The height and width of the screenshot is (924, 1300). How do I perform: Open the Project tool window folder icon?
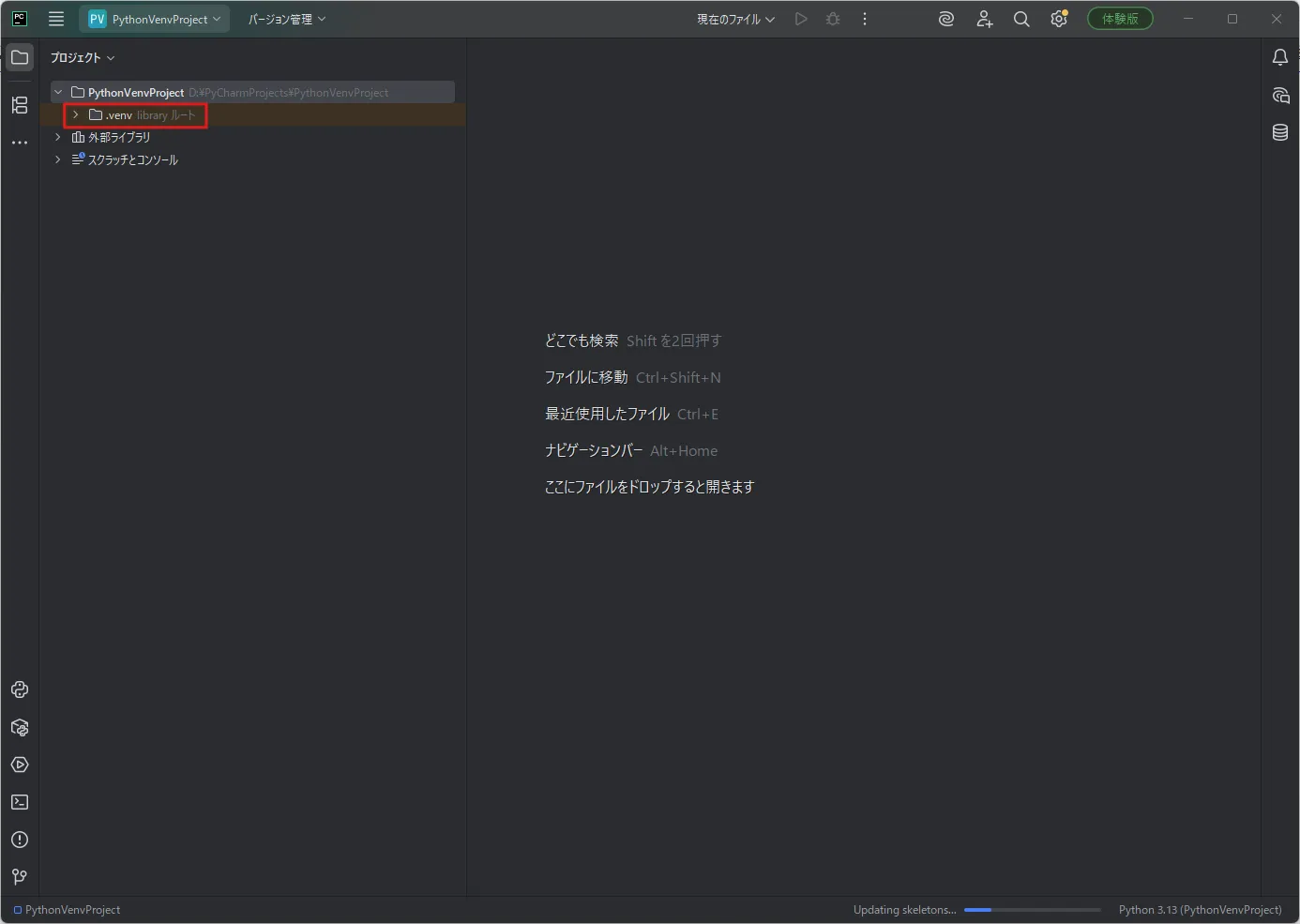pyautogui.click(x=20, y=57)
